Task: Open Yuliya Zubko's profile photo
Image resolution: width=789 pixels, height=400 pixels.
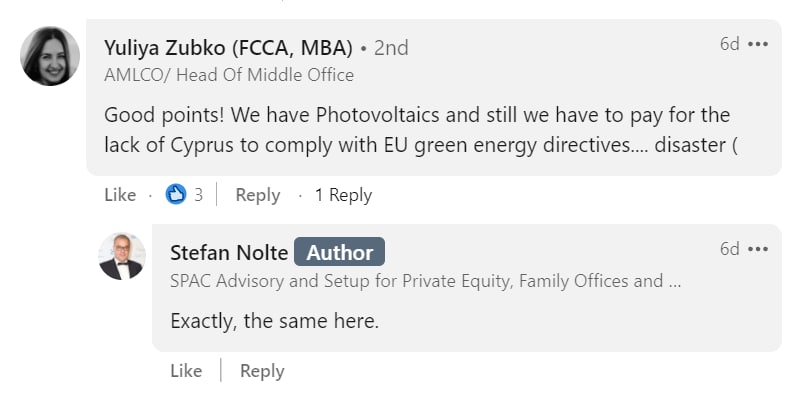Action: tap(50, 56)
